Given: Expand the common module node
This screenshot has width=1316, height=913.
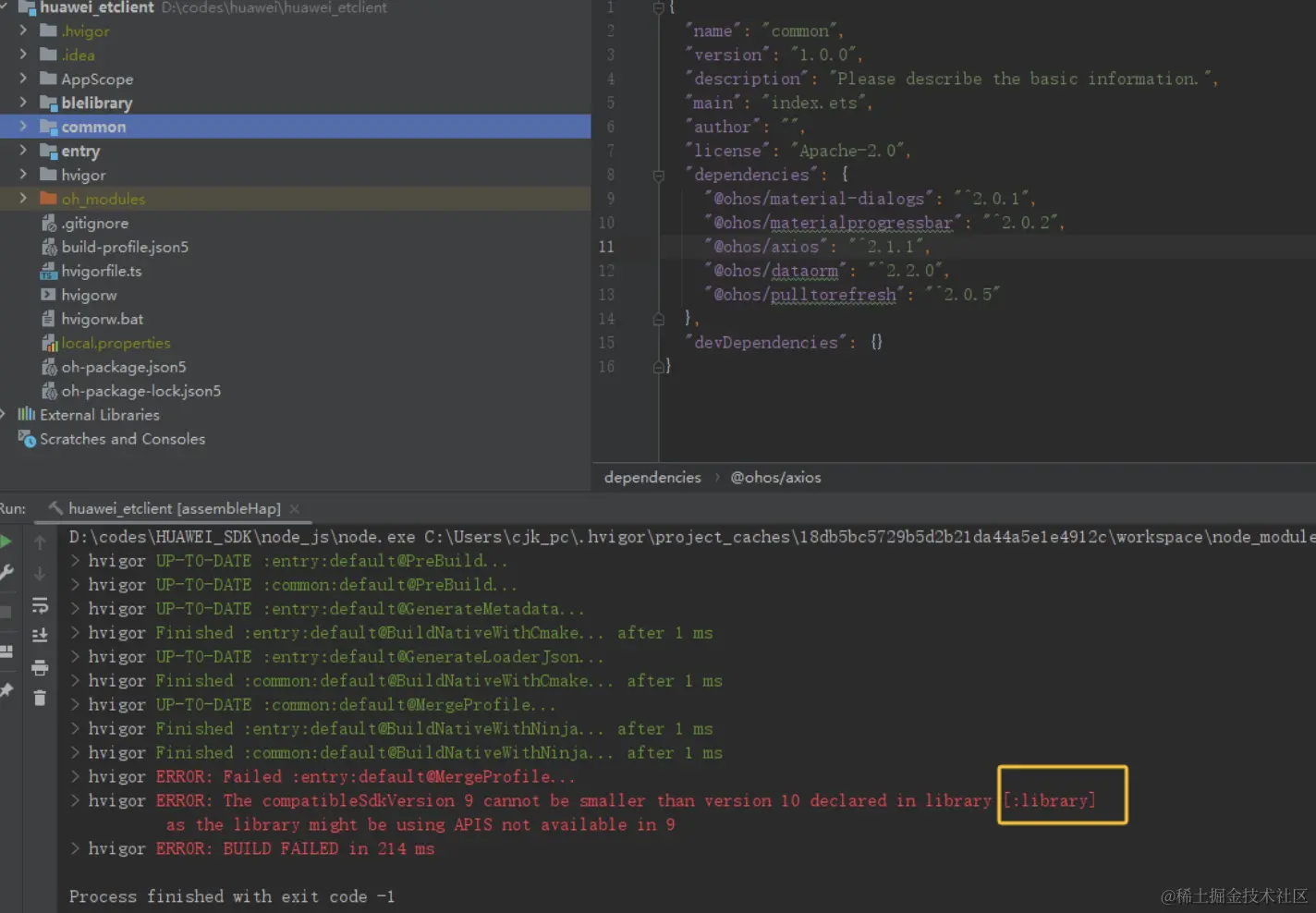Looking at the screenshot, I should tap(23, 127).
